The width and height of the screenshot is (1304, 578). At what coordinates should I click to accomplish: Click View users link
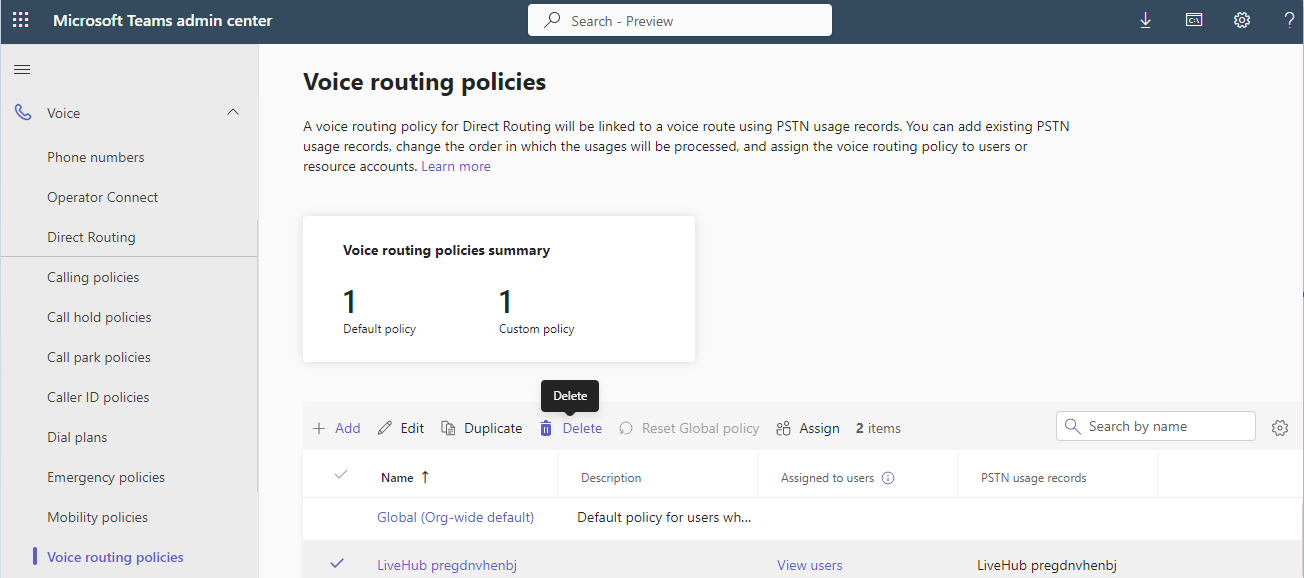pyautogui.click(x=810, y=565)
